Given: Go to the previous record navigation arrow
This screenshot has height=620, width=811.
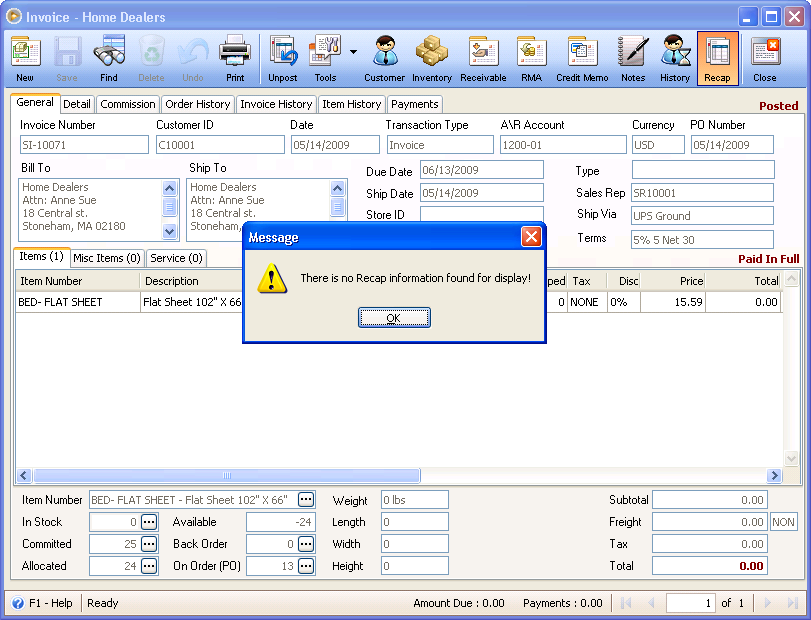Looking at the screenshot, I should click(x=651, y=603).
